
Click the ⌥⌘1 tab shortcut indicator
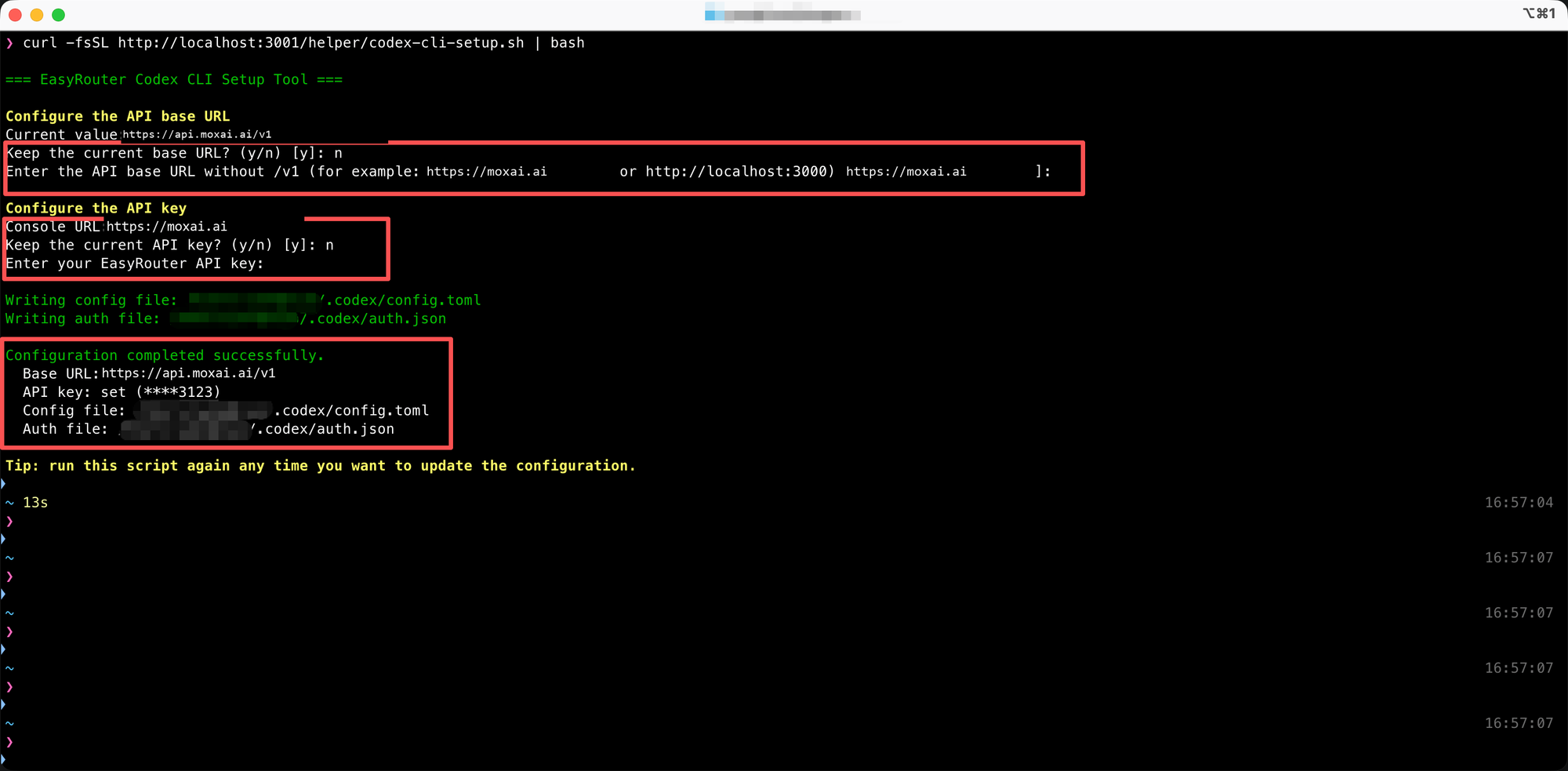[x=1539, y=13]
